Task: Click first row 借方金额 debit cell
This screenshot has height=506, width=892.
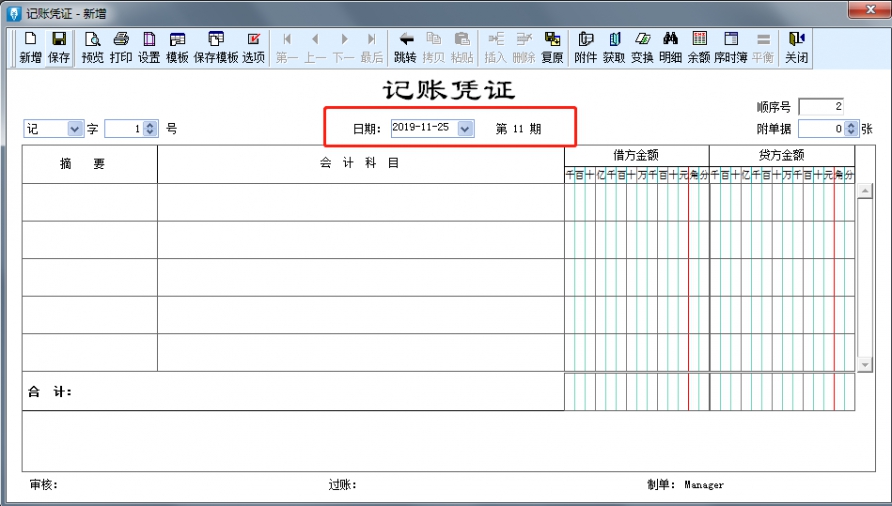Action: [x=637, y=202]
